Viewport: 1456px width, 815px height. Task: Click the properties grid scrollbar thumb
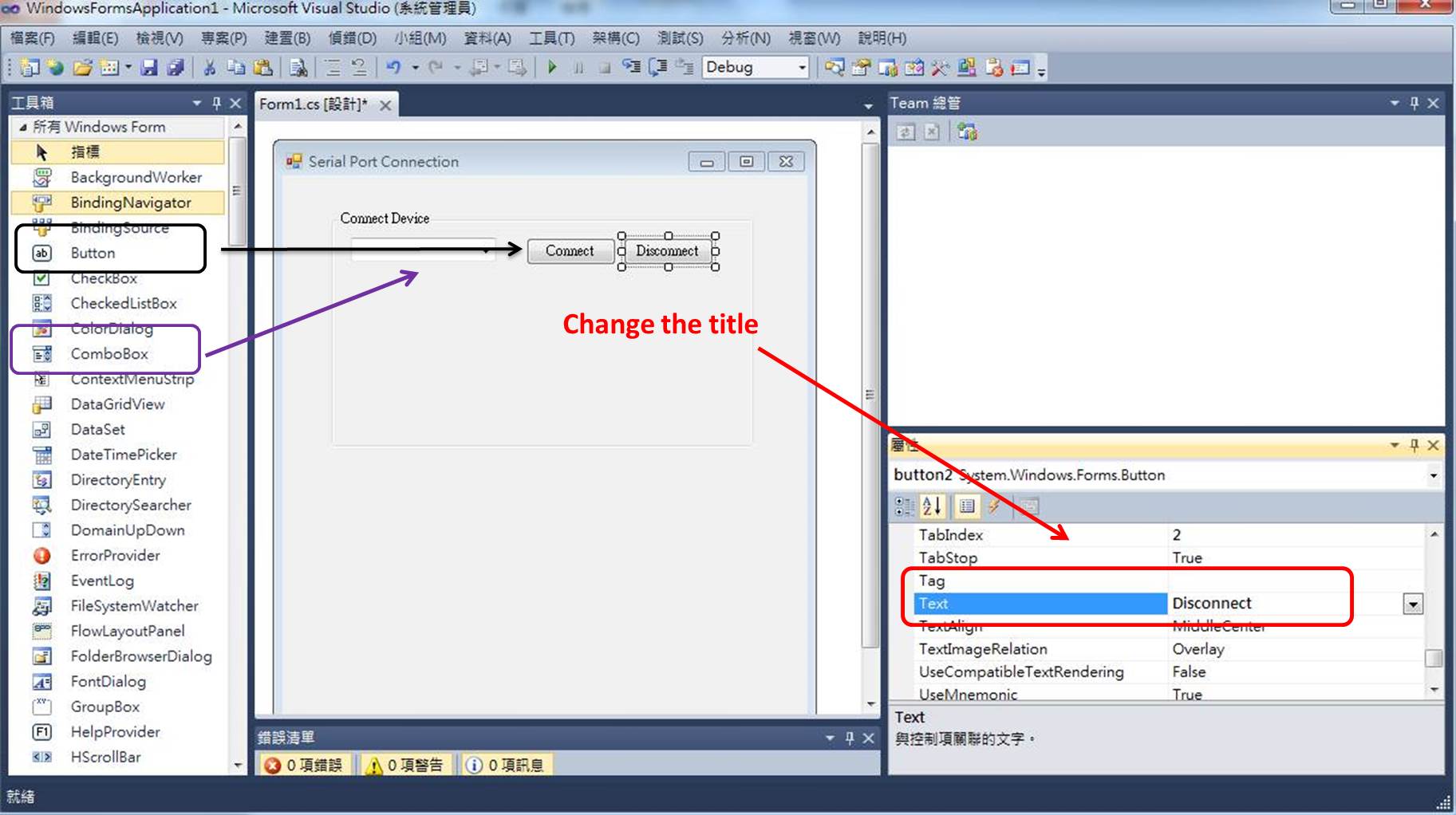[x=1434, y=658]
